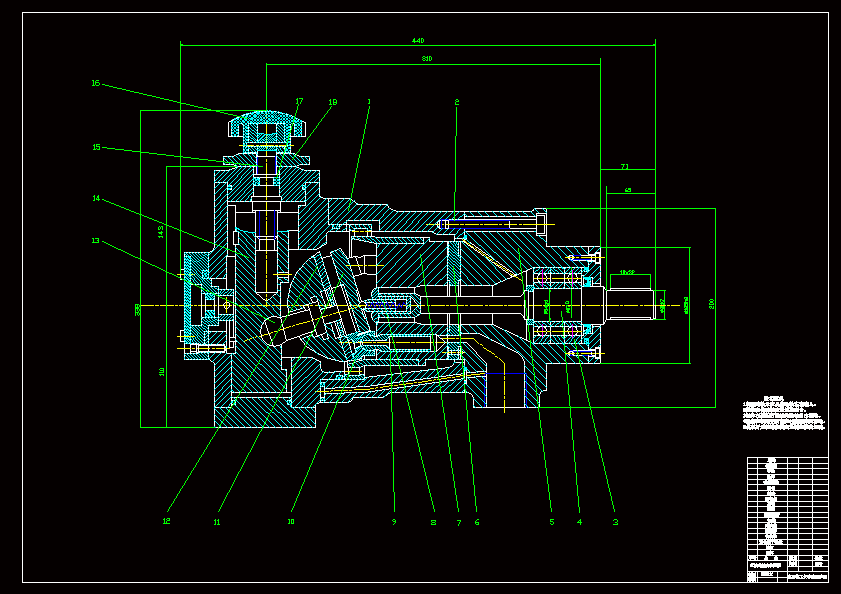Click part callout number 16
The height and width of the screenshot is (594, 841).
tap(96, 84)
